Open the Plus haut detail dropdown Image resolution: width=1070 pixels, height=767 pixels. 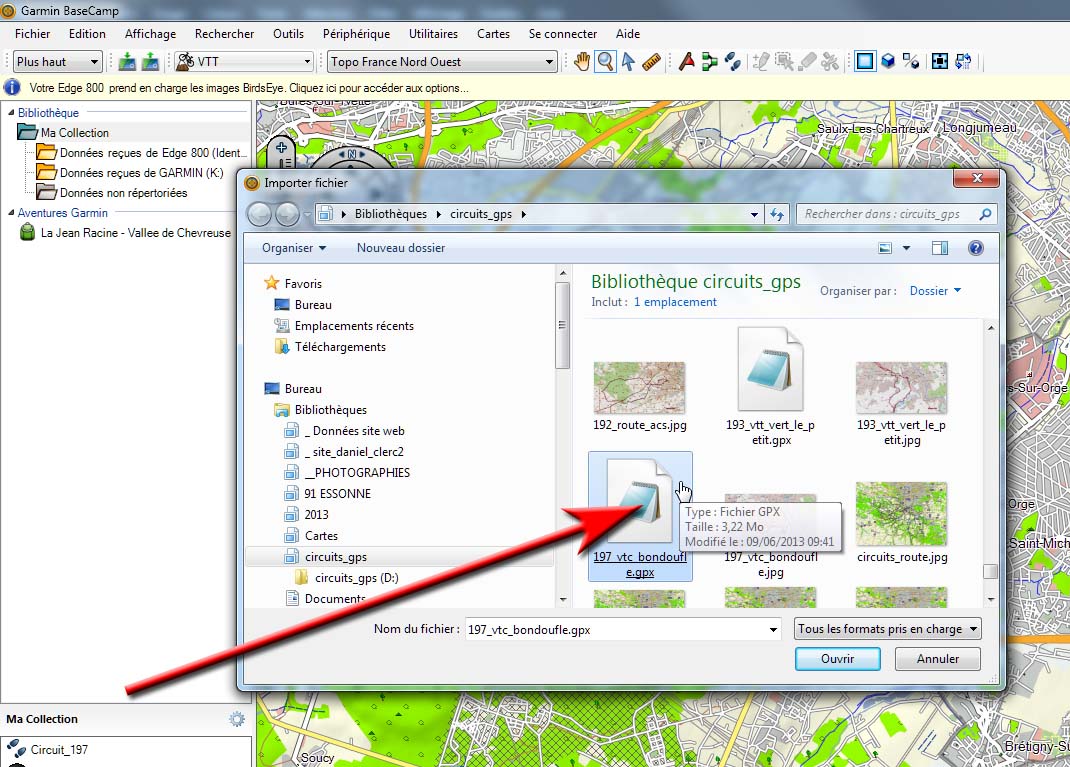pos(58,61)
